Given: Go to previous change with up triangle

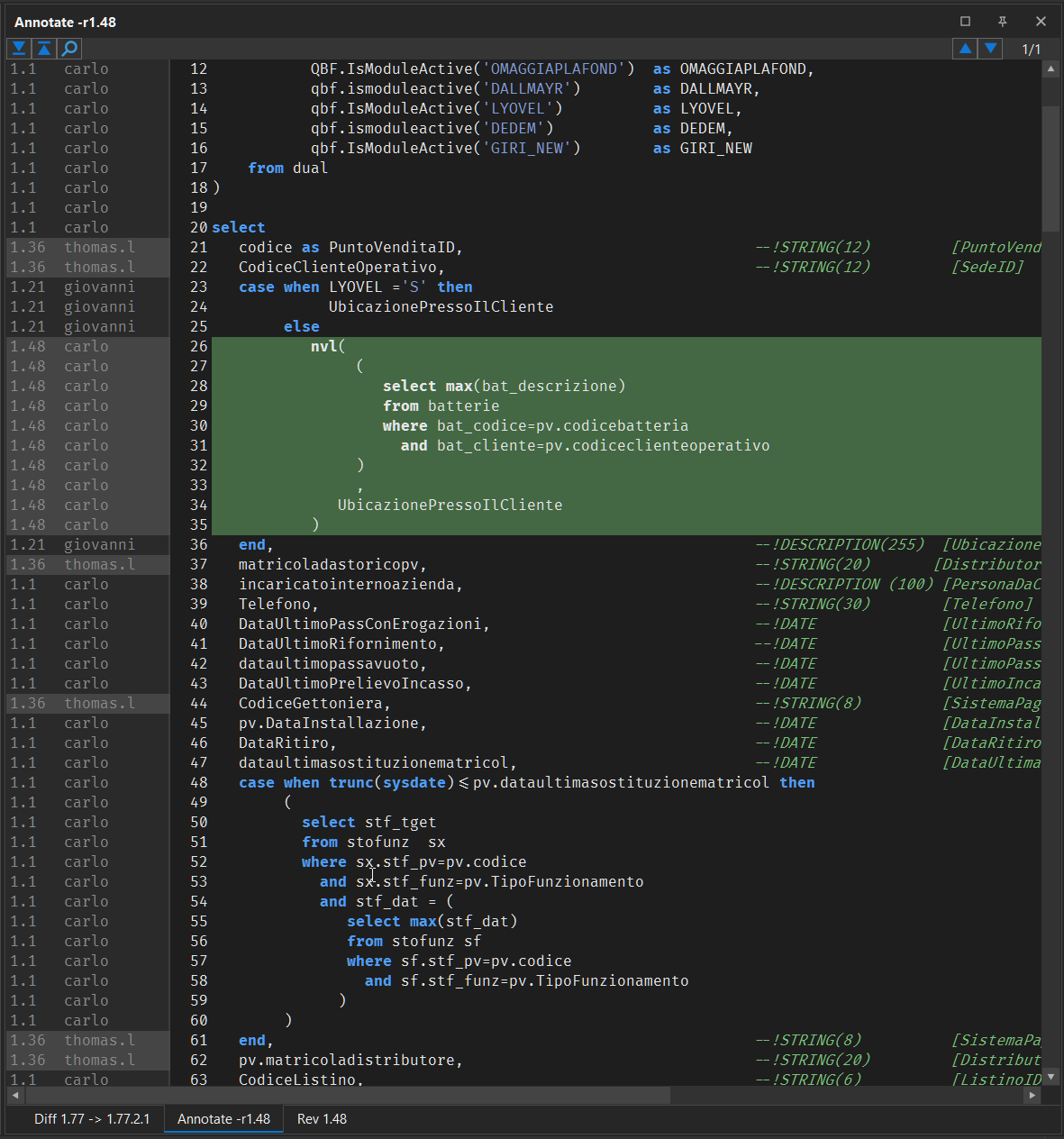Looking at the screenshot, I should tap(965, 48).
